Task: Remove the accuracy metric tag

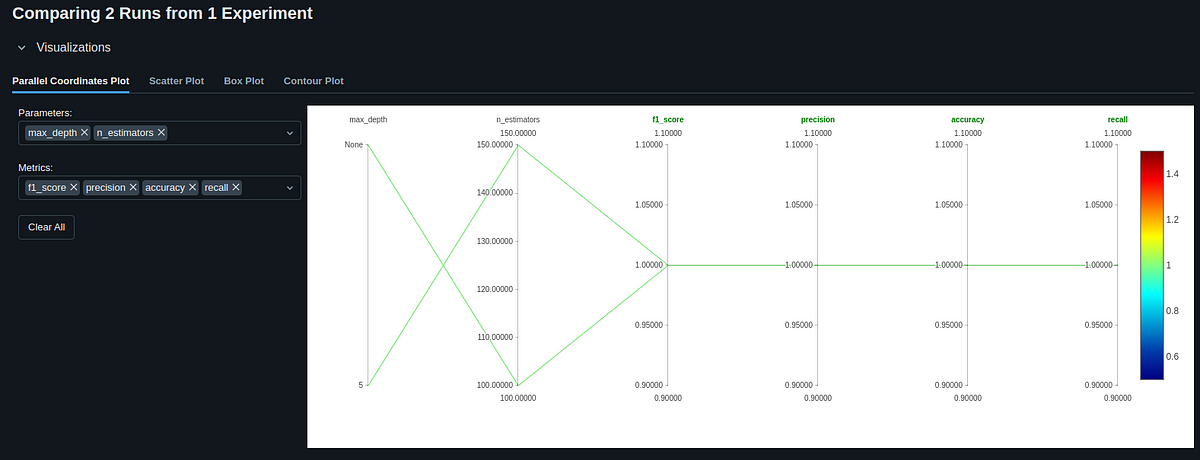Action: 191,187
